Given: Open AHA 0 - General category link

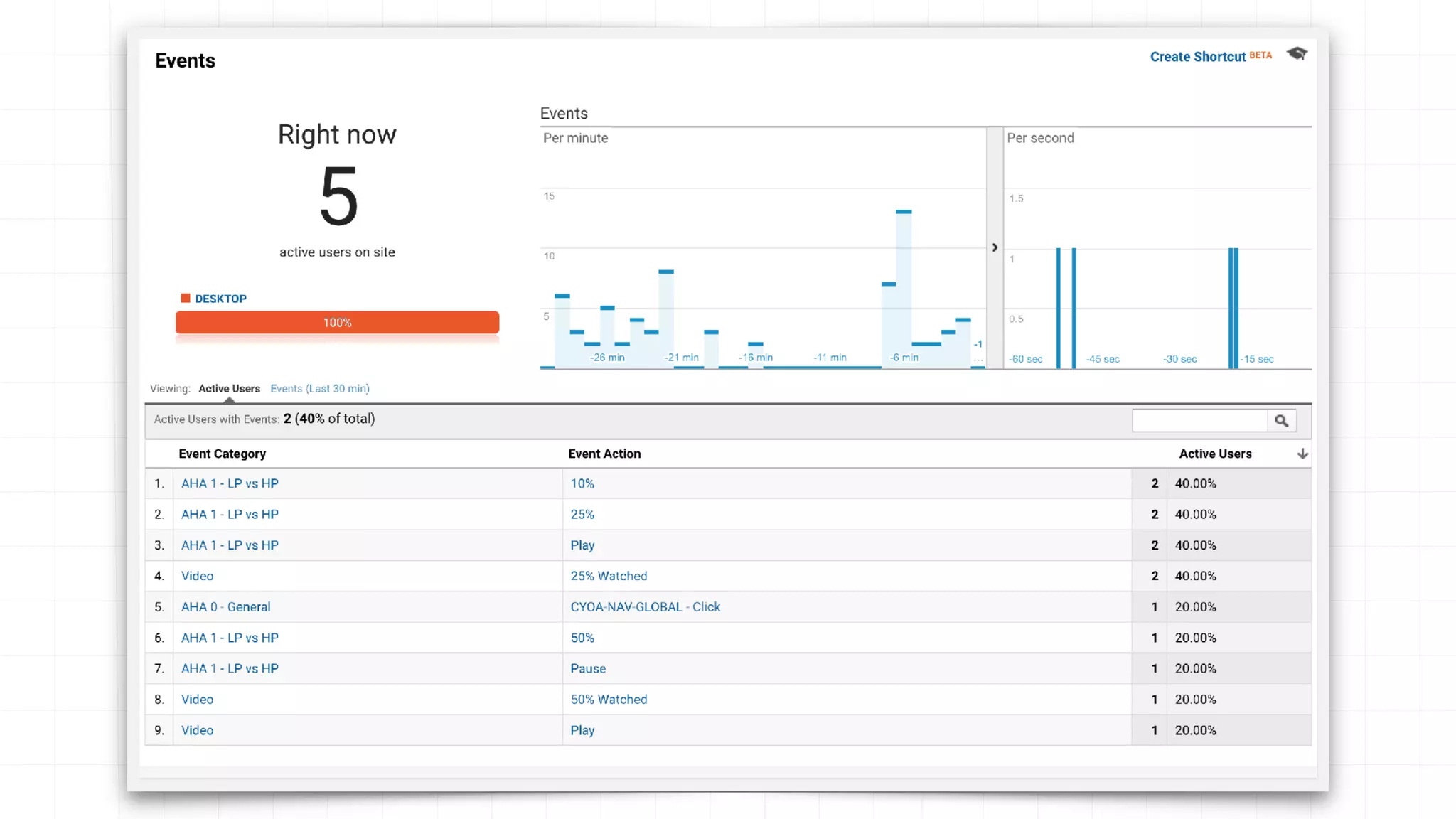Looking at the screenshot, I should coord(225,607).
